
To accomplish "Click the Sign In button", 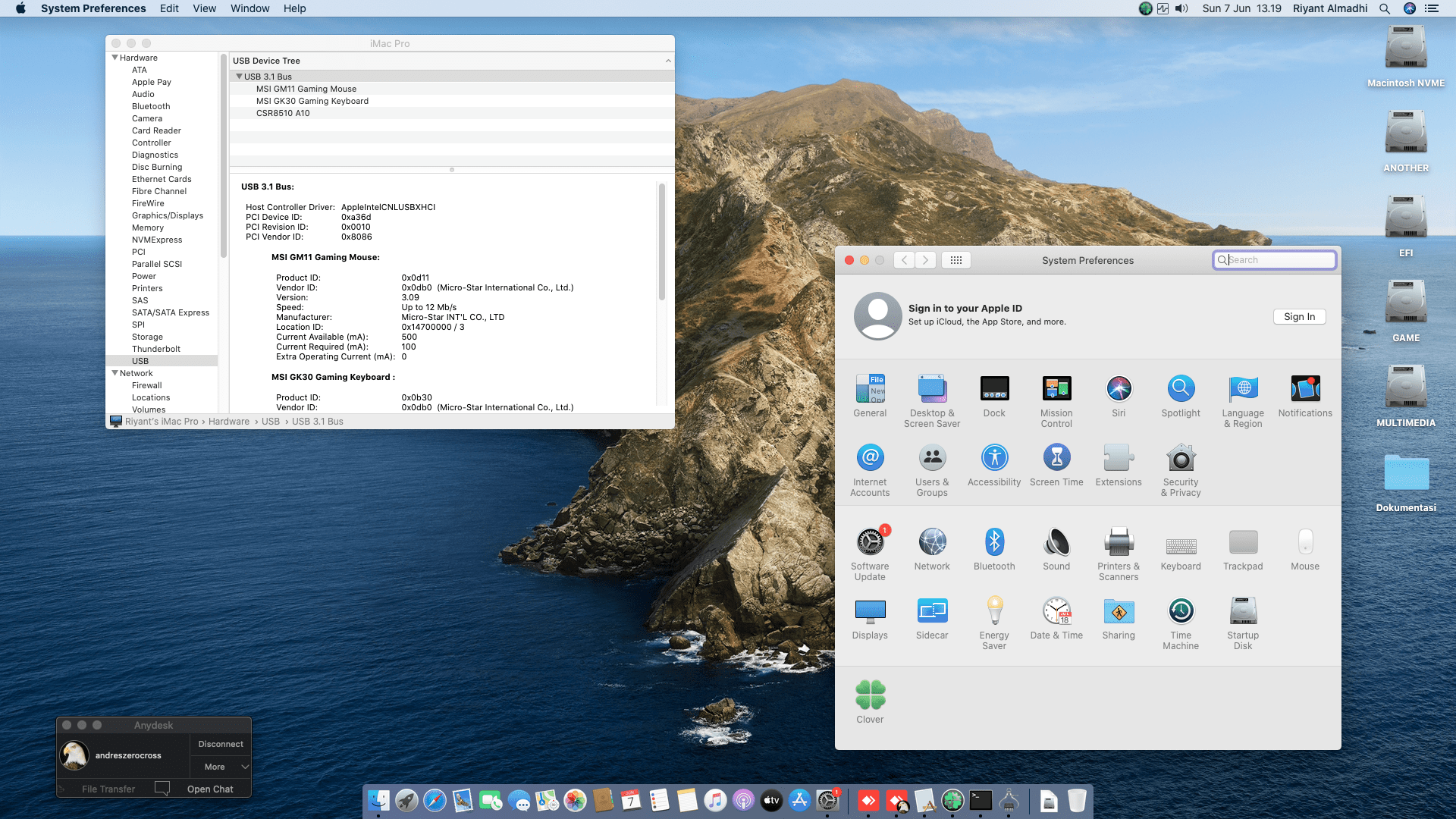I will [x=1299, y=316].
